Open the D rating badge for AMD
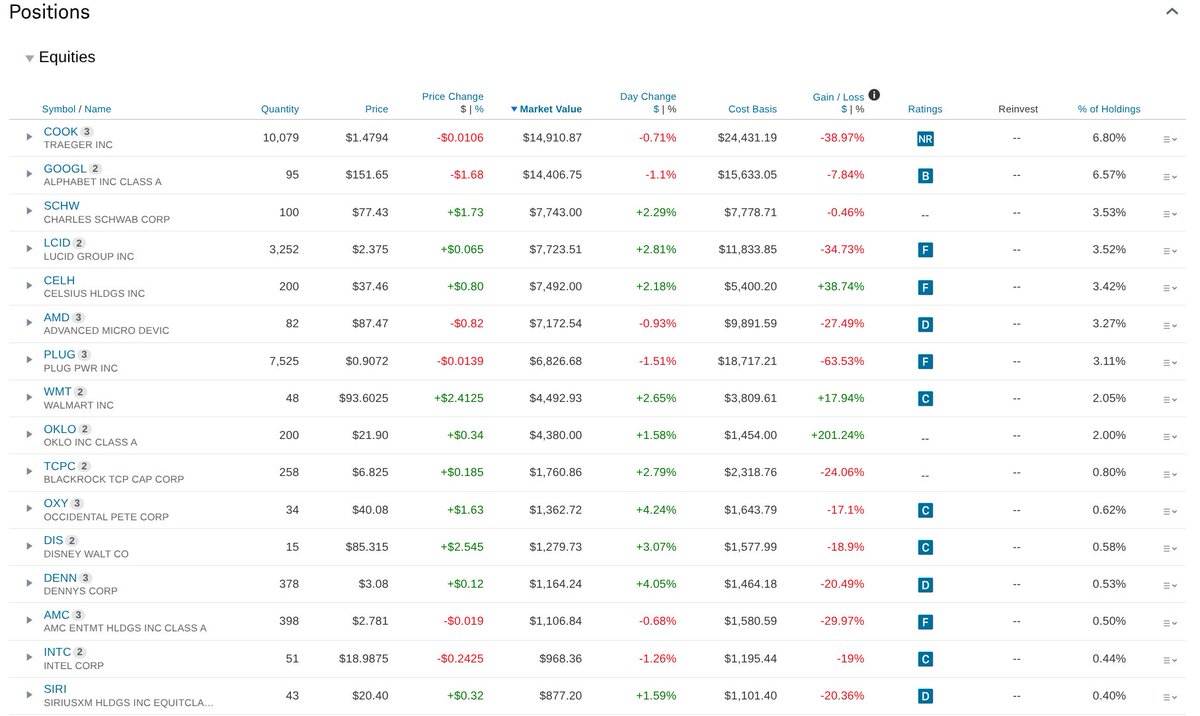This screenshot has height=716, width=1200. 925,324
